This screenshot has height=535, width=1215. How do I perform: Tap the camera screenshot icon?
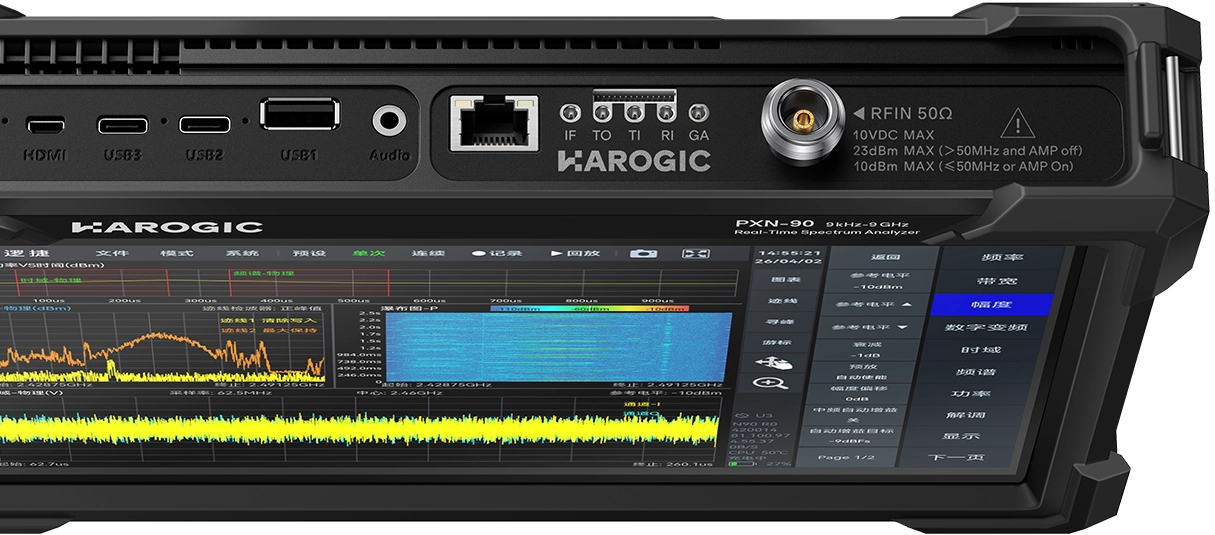644,254
